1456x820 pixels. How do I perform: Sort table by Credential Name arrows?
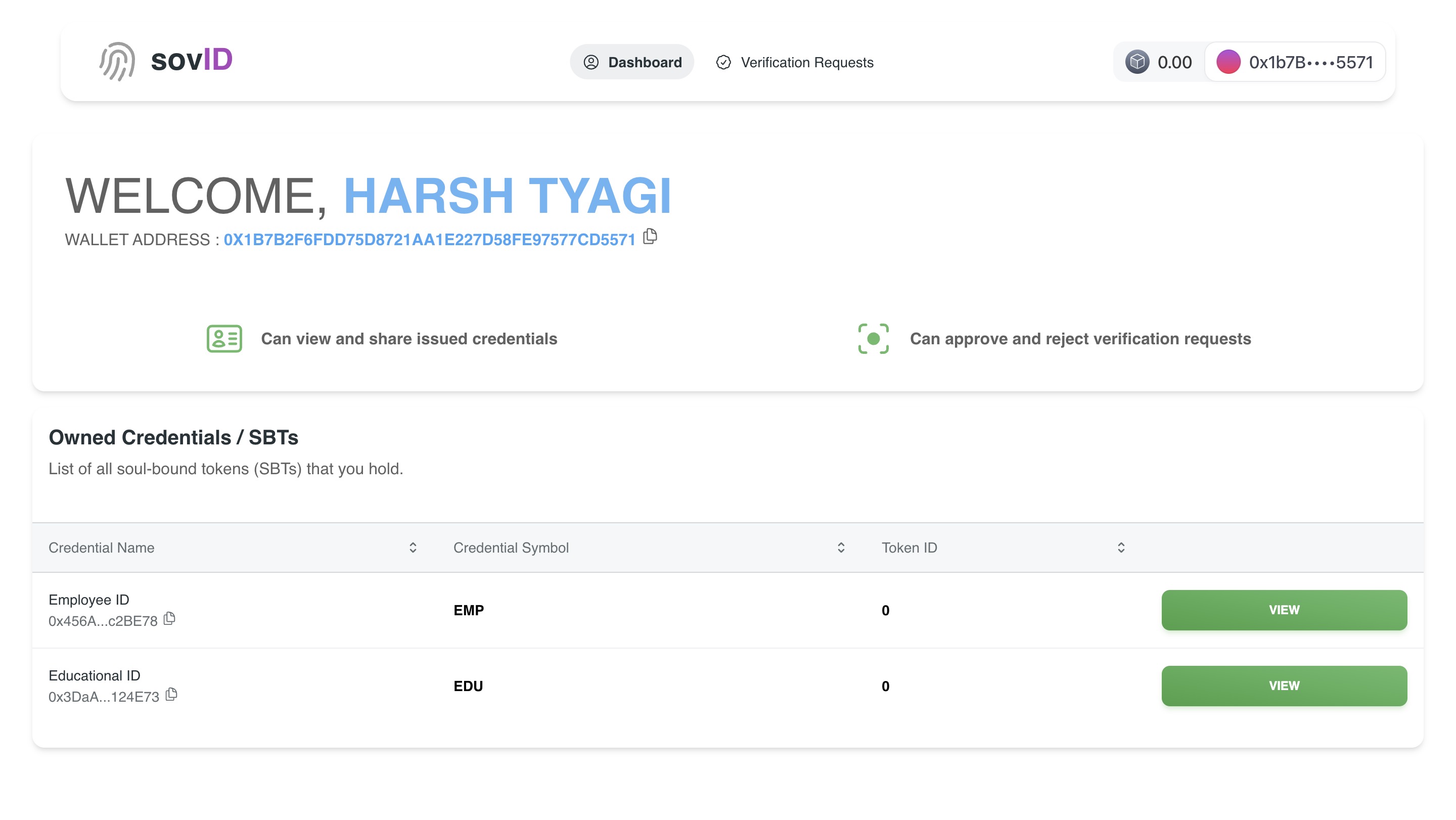tap(413, 548)
